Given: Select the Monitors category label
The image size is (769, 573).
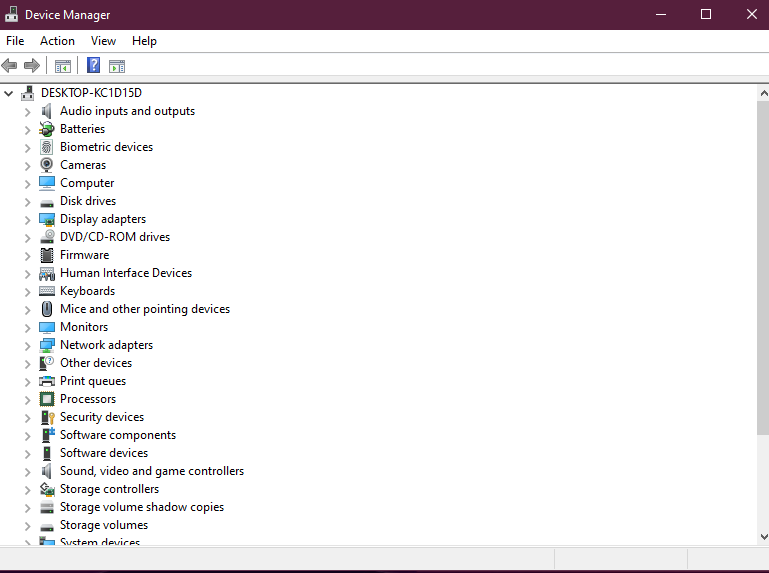Looking at the screenshot, I should tap(84, 327).
